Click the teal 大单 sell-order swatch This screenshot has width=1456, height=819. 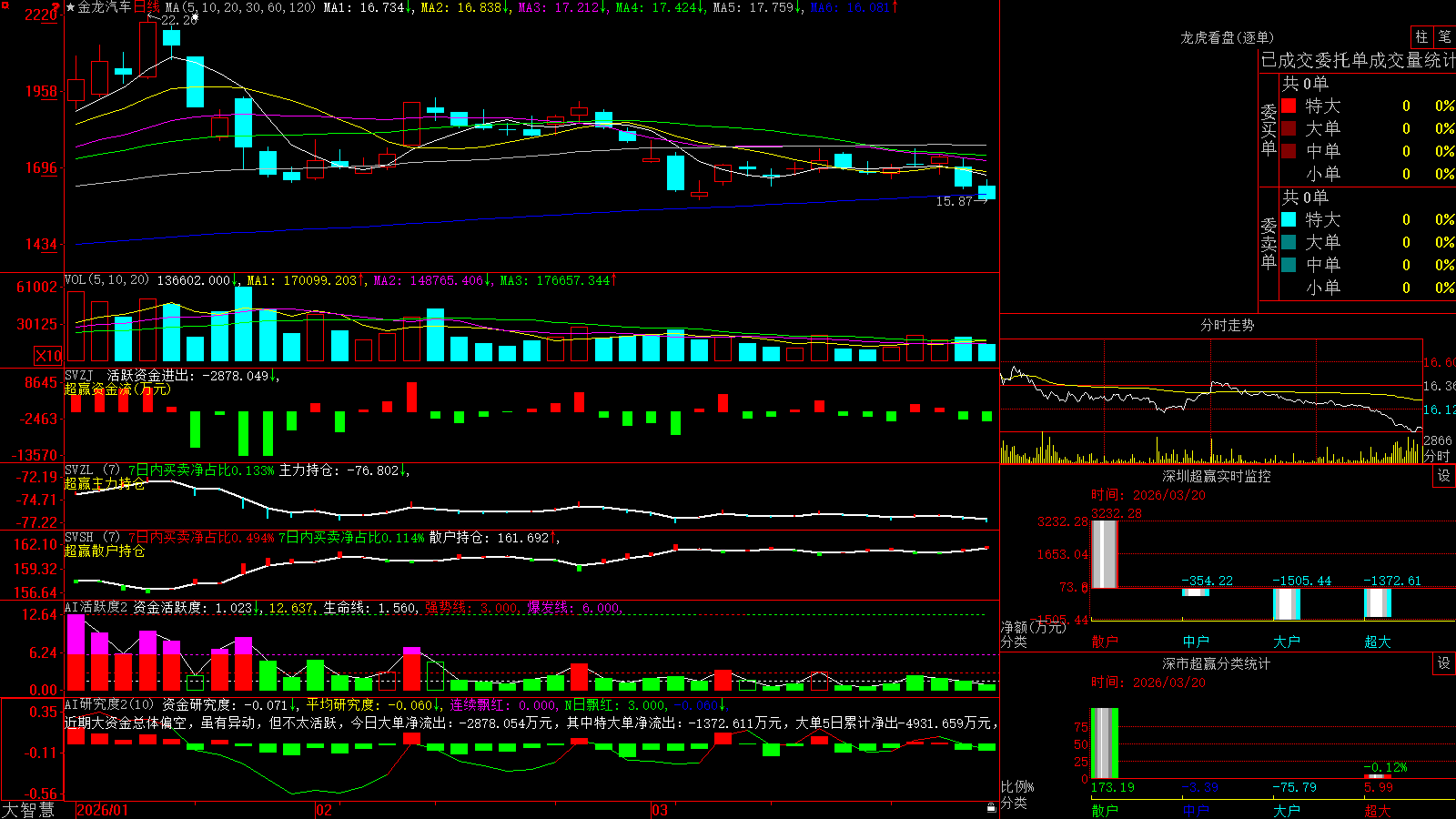coord(1289,242)
